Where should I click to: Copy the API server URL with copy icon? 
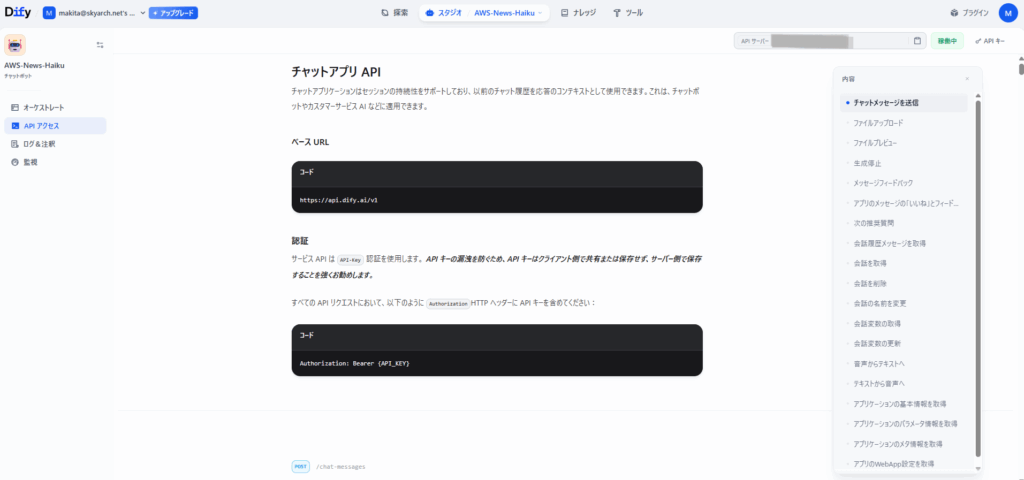(917, 41)
